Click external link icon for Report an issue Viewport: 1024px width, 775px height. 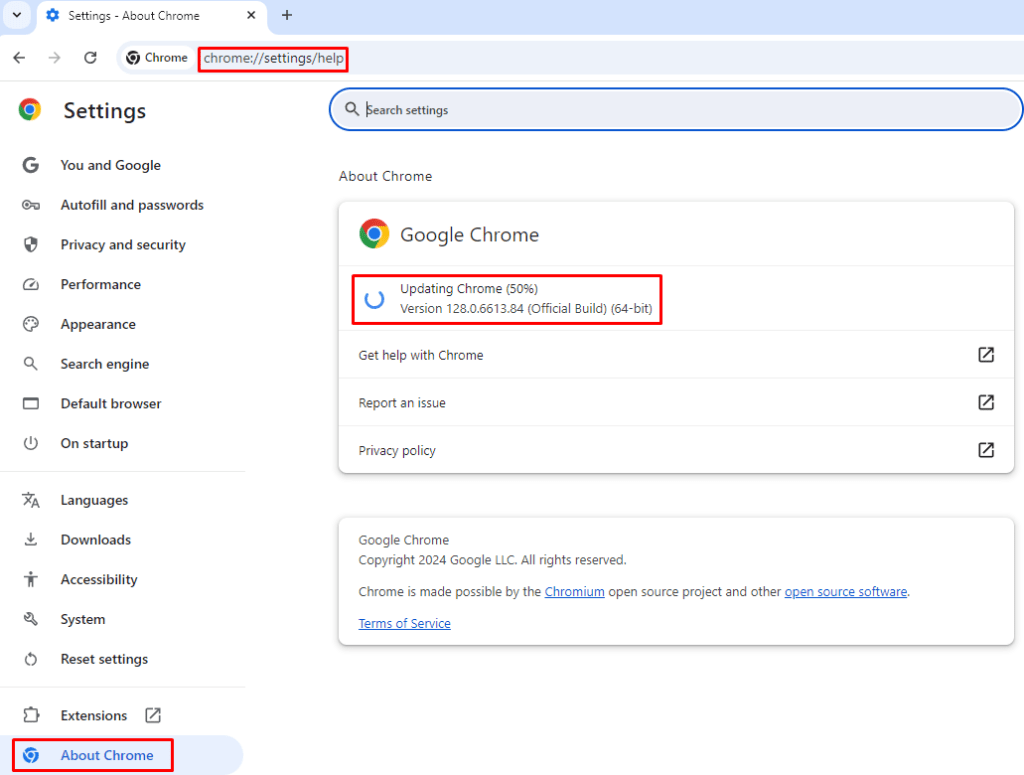pyautogui.click(x=986, y=402)
